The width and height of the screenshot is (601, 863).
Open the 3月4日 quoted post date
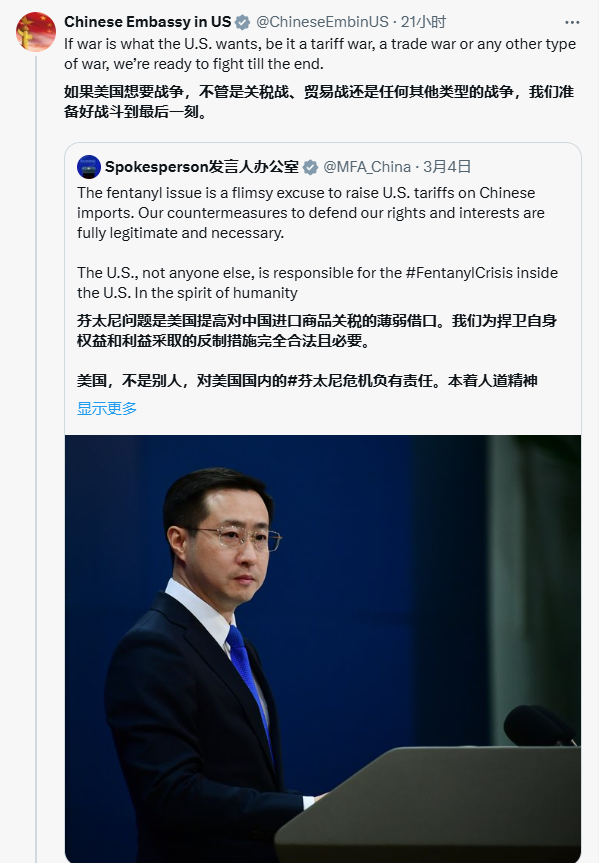(447, 167)
